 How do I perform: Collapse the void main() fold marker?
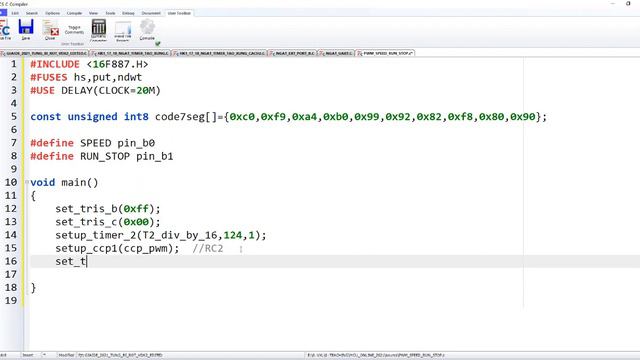tap(27, 182)
